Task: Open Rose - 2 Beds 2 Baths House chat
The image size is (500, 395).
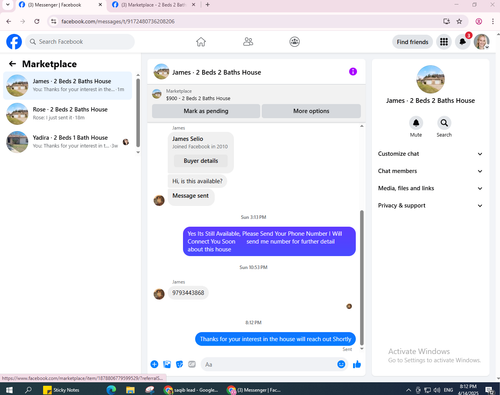Action: tap(68, 113)
